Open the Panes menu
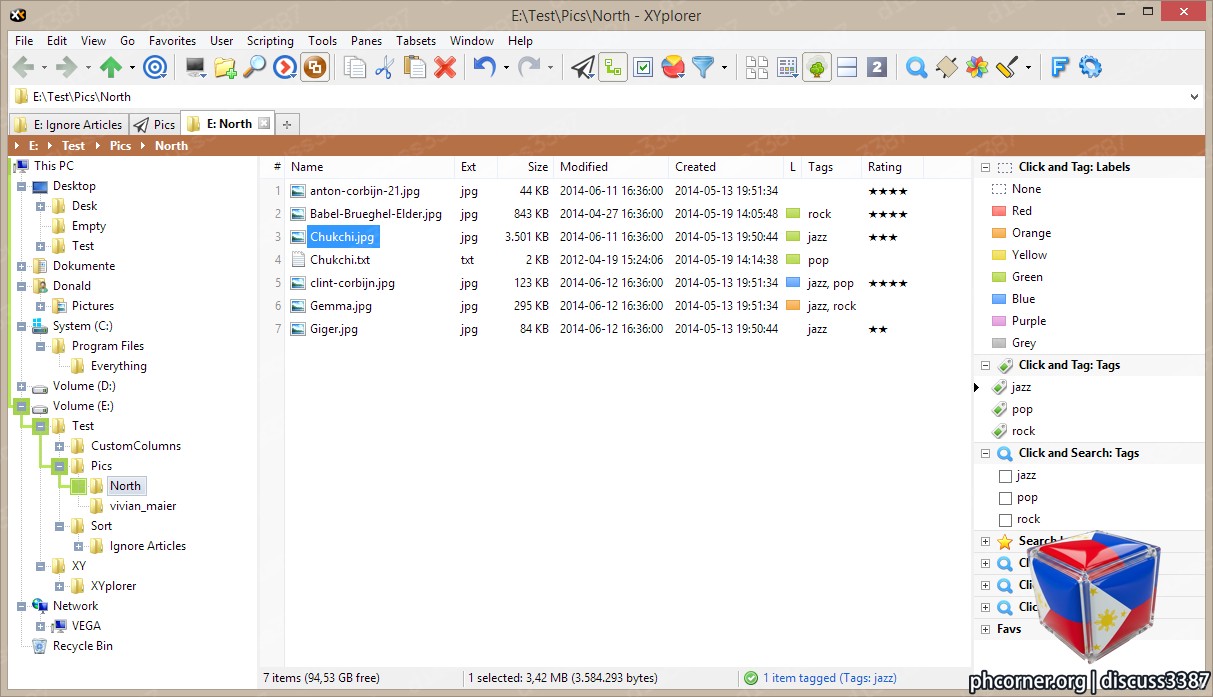 click(x=366, y=41)
